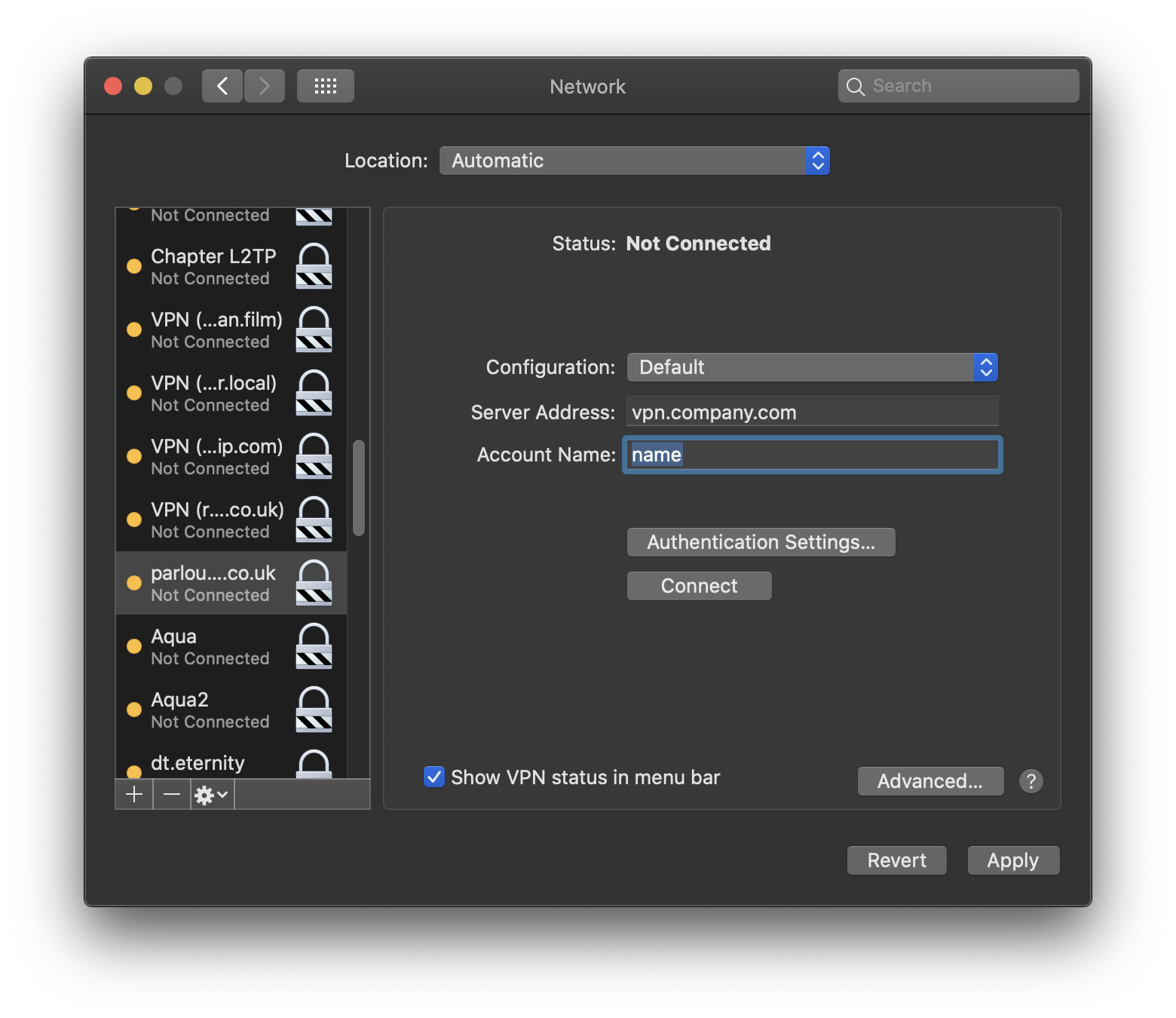The height and width of the screenshot is (1018, 1176).
Task: Open the Location dropdown
Action: [x=635, y=161]
